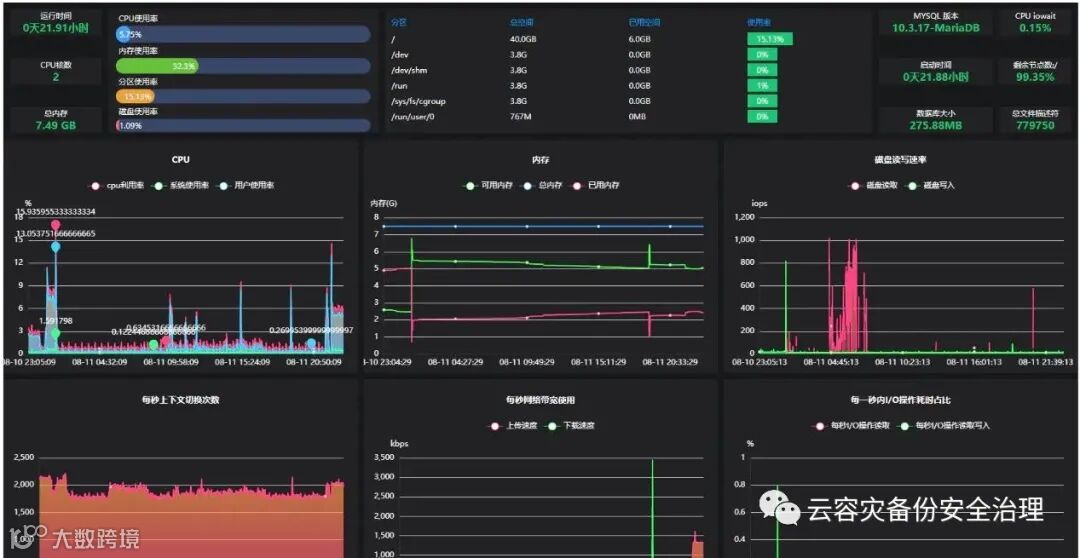The height and width of the screenshot is (558, 1080).
Task: Click the 每秒网络带宽使用 chart title
Action: tap(540, 400)
